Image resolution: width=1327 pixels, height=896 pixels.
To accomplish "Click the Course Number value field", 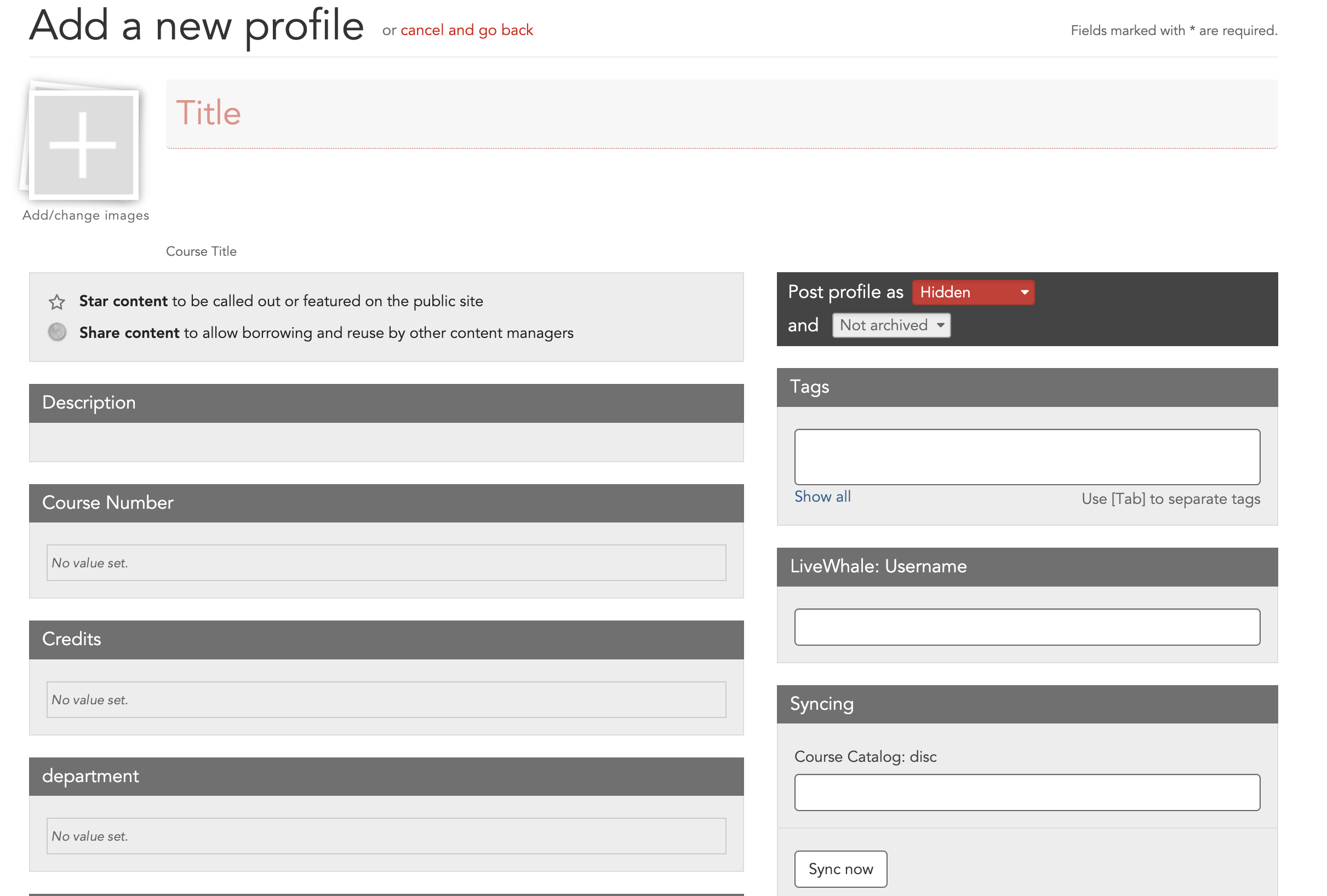I will [x=386, y=562].
